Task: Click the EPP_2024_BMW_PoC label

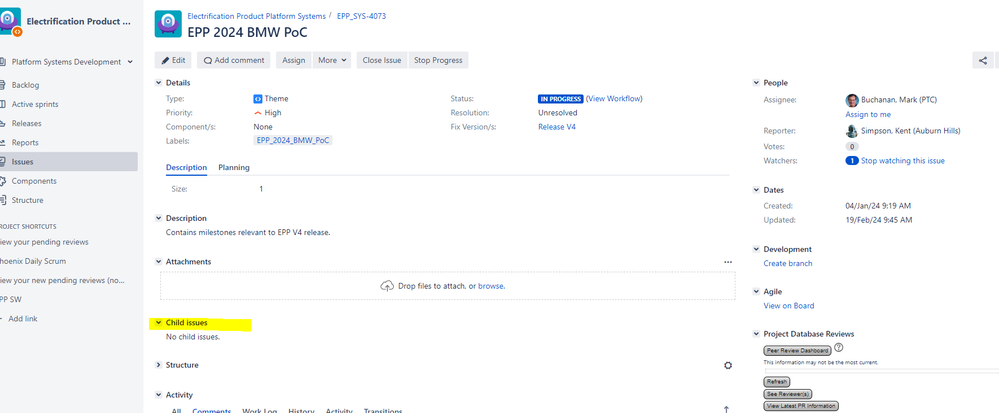Action: click(x=293, y=140)
